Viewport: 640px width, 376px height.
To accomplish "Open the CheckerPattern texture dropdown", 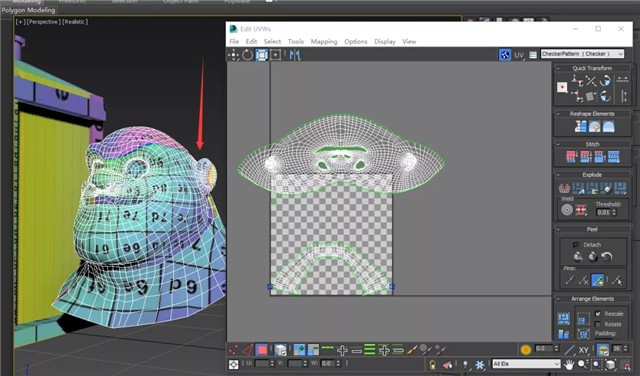I will coord(582,54).
